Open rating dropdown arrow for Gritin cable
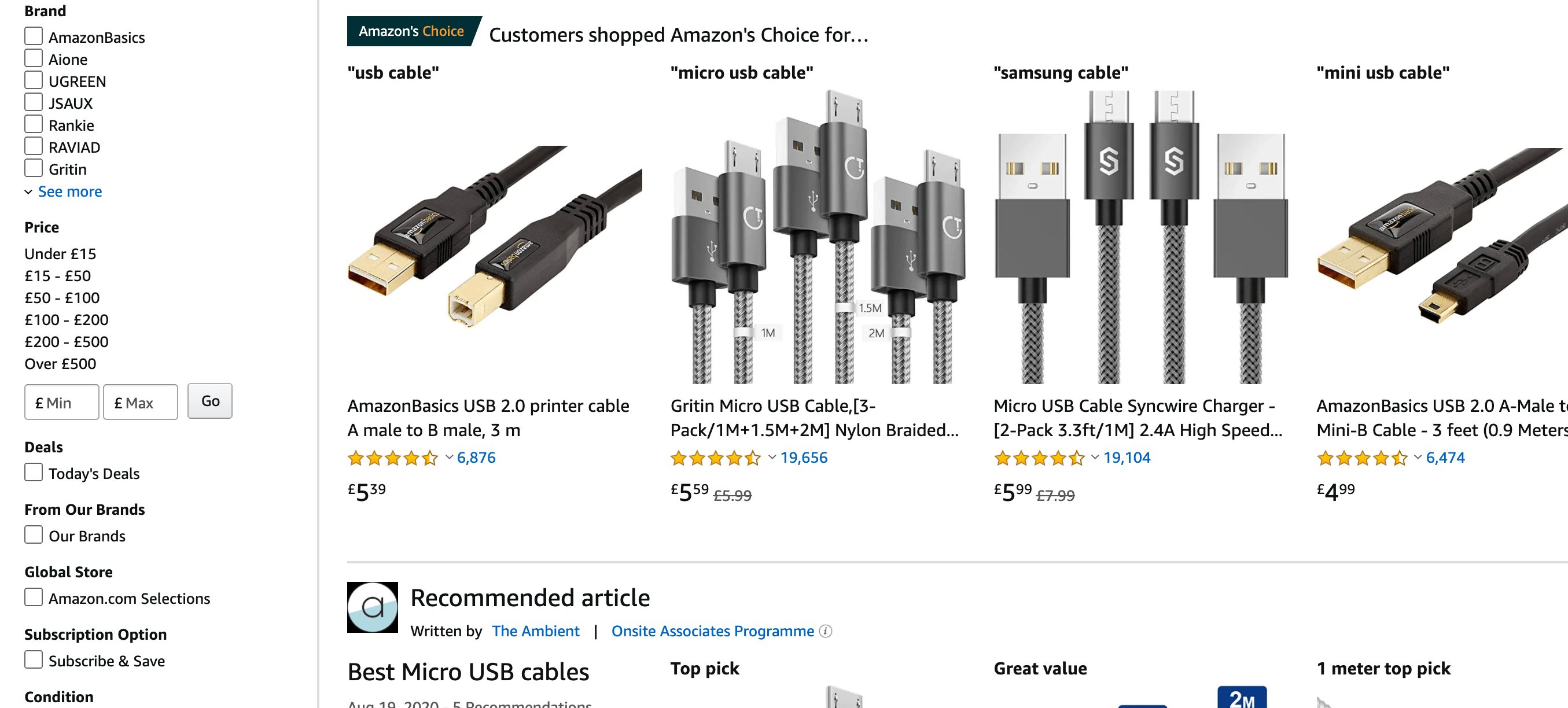The image size is (1568, 708). 772,457
